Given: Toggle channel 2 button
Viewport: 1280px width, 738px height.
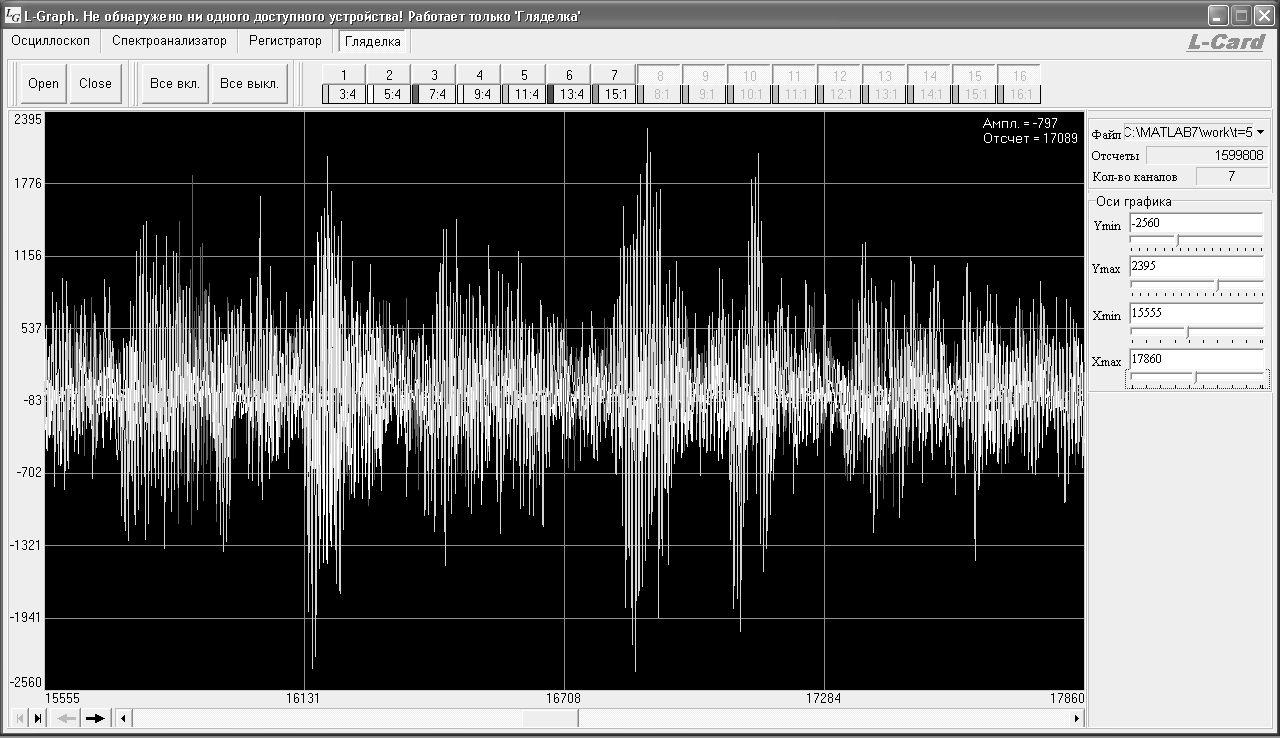Looking at the screenshot, I should tap(390, 75).
